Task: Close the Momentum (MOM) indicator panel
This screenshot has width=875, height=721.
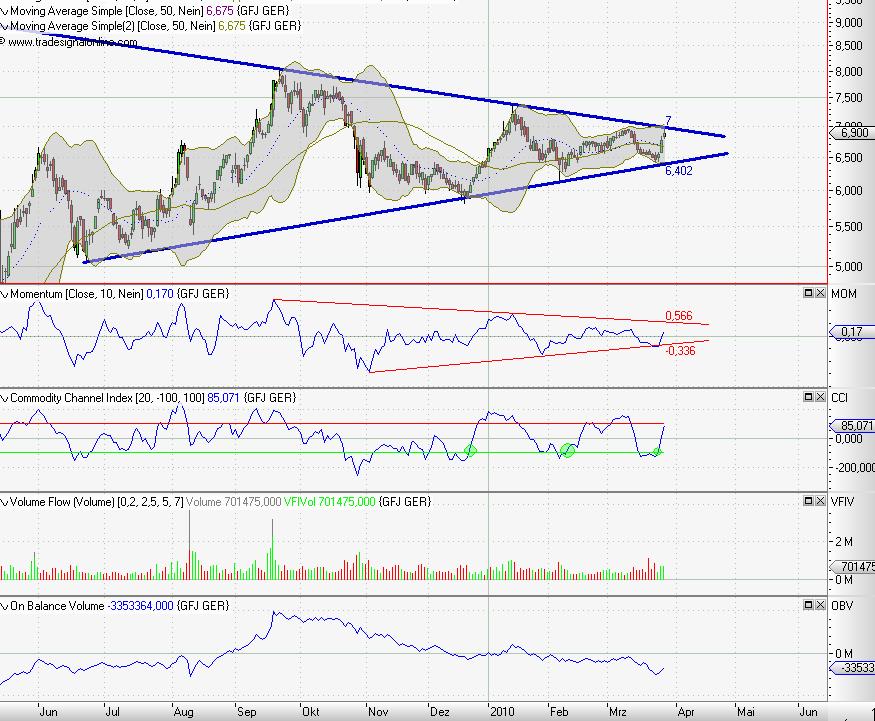Action: pyautogui.click(x=819, y=293)
